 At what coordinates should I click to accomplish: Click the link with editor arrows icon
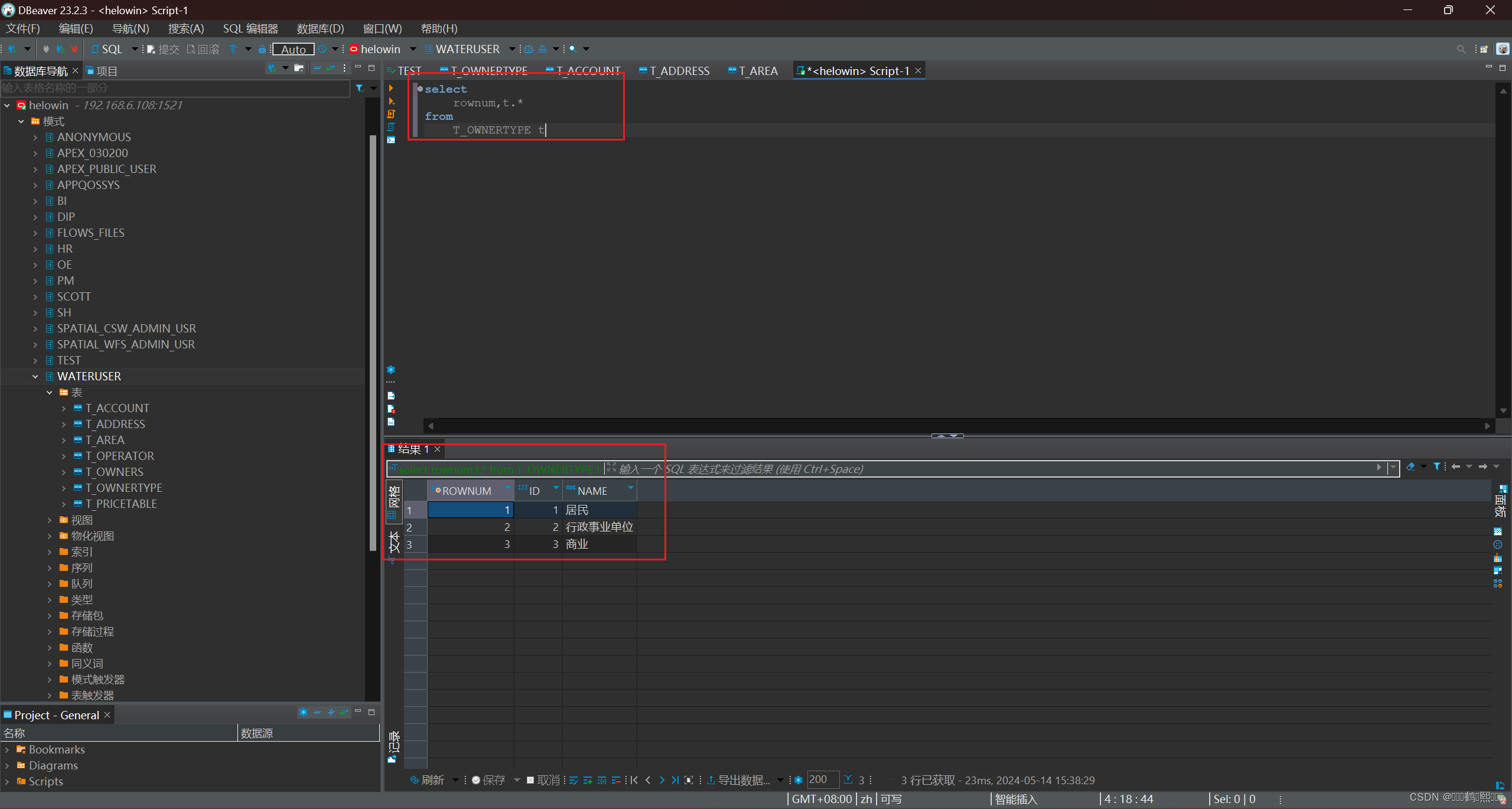pos(331,68)
